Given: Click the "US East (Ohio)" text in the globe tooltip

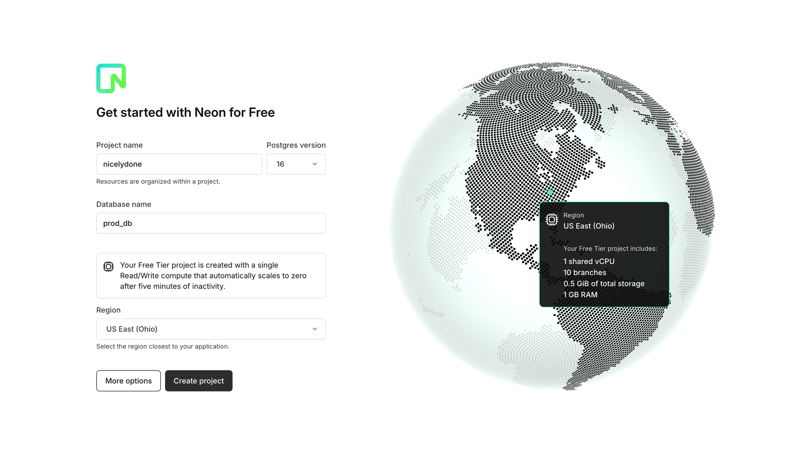Looking at the screenshot, I should (x=589, y=226).
